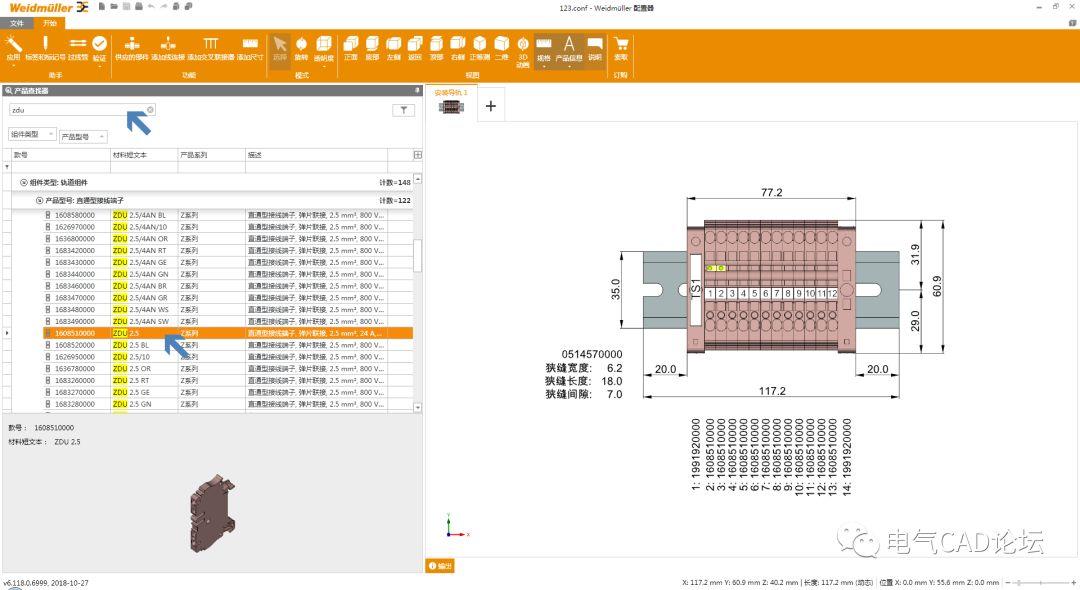This screenshot has height=590, width=1080.
Task: Toggle the filter funnel button
Action: click(403, 111)
